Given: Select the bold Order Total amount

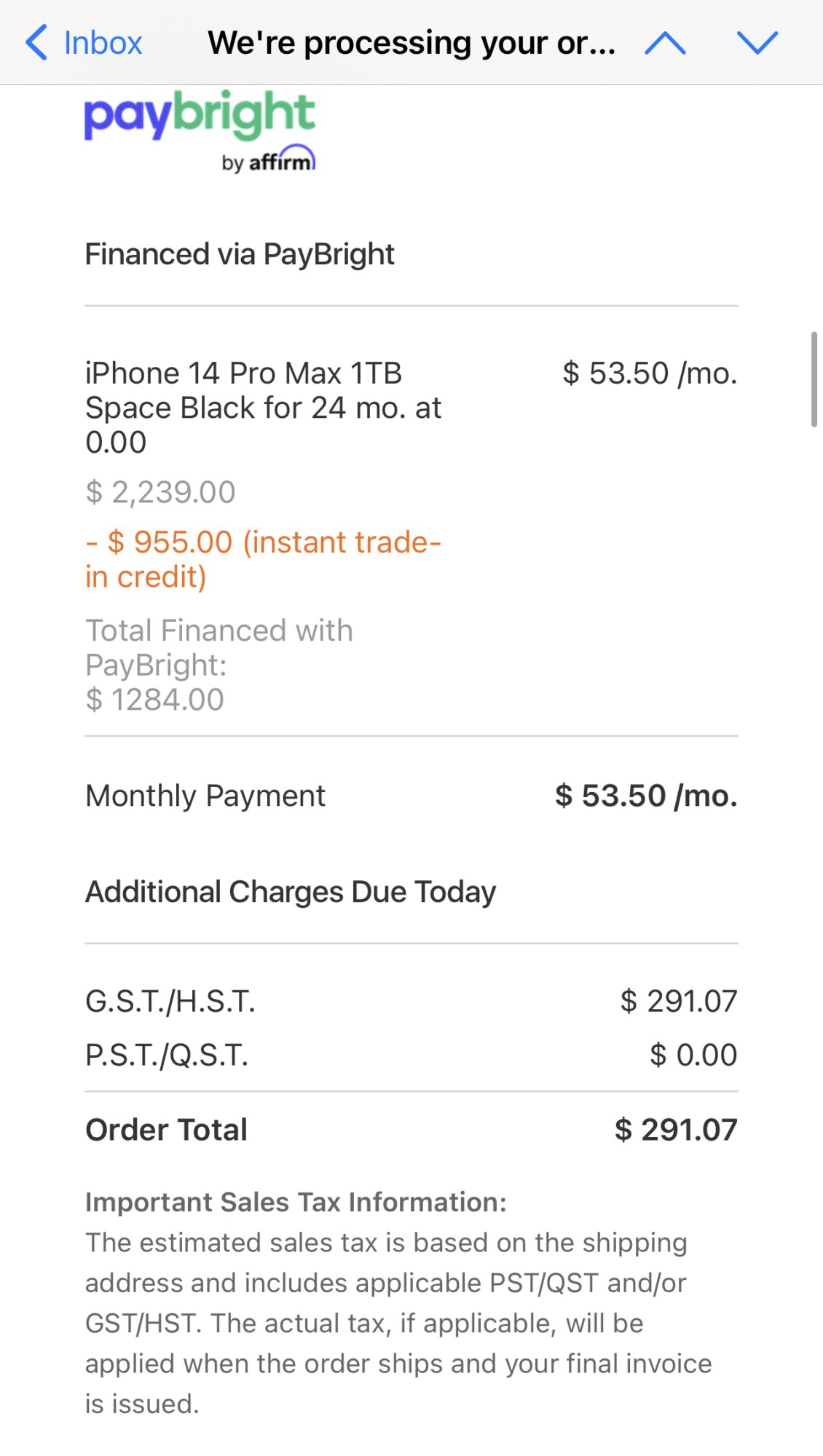Looking at the screenshot, I should pos(676,1130).
